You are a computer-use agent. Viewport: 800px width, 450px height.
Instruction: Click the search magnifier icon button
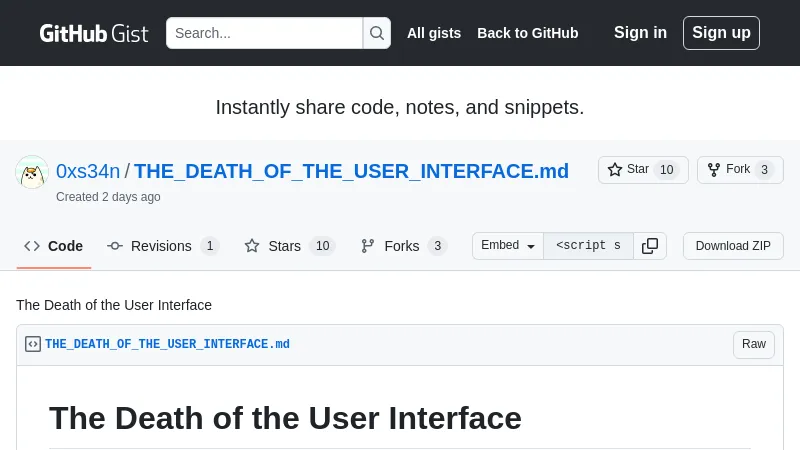[377, 33]
